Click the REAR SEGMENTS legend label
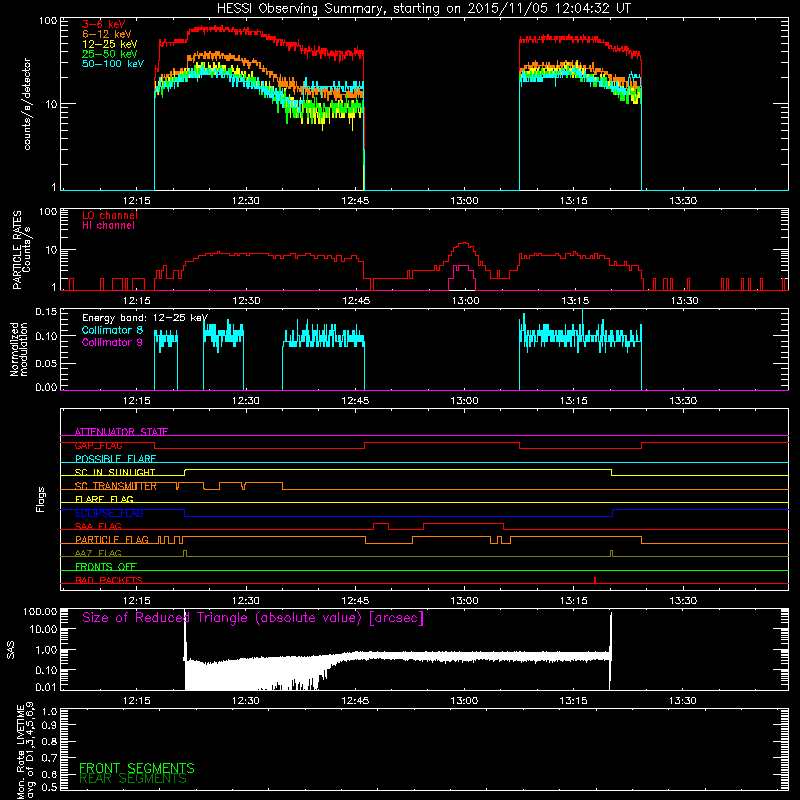The height and width of the screenshot is (800, 800). pos(133,779)
